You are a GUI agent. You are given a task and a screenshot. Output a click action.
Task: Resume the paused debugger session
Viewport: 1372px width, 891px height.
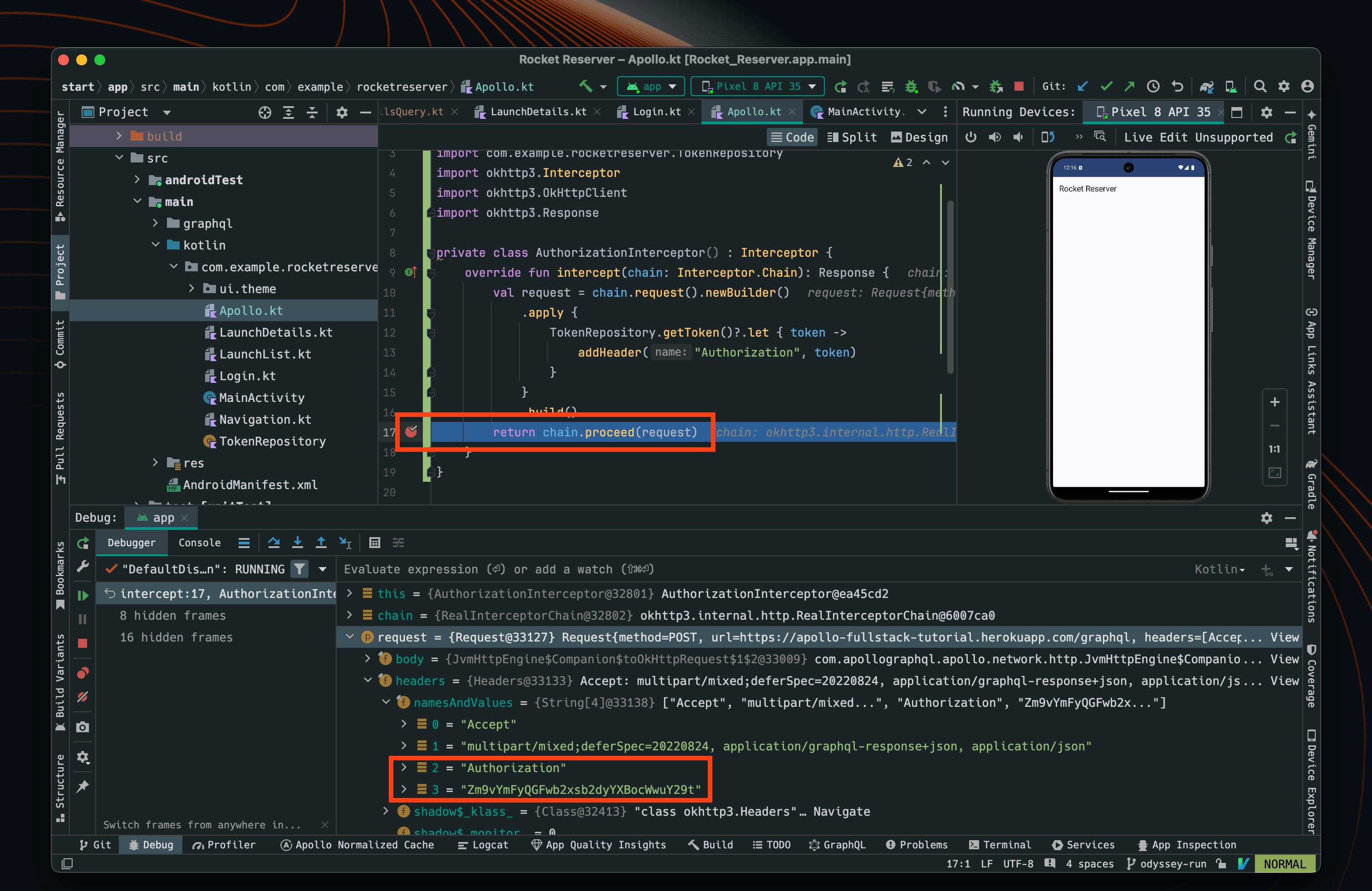pos(83,595)
